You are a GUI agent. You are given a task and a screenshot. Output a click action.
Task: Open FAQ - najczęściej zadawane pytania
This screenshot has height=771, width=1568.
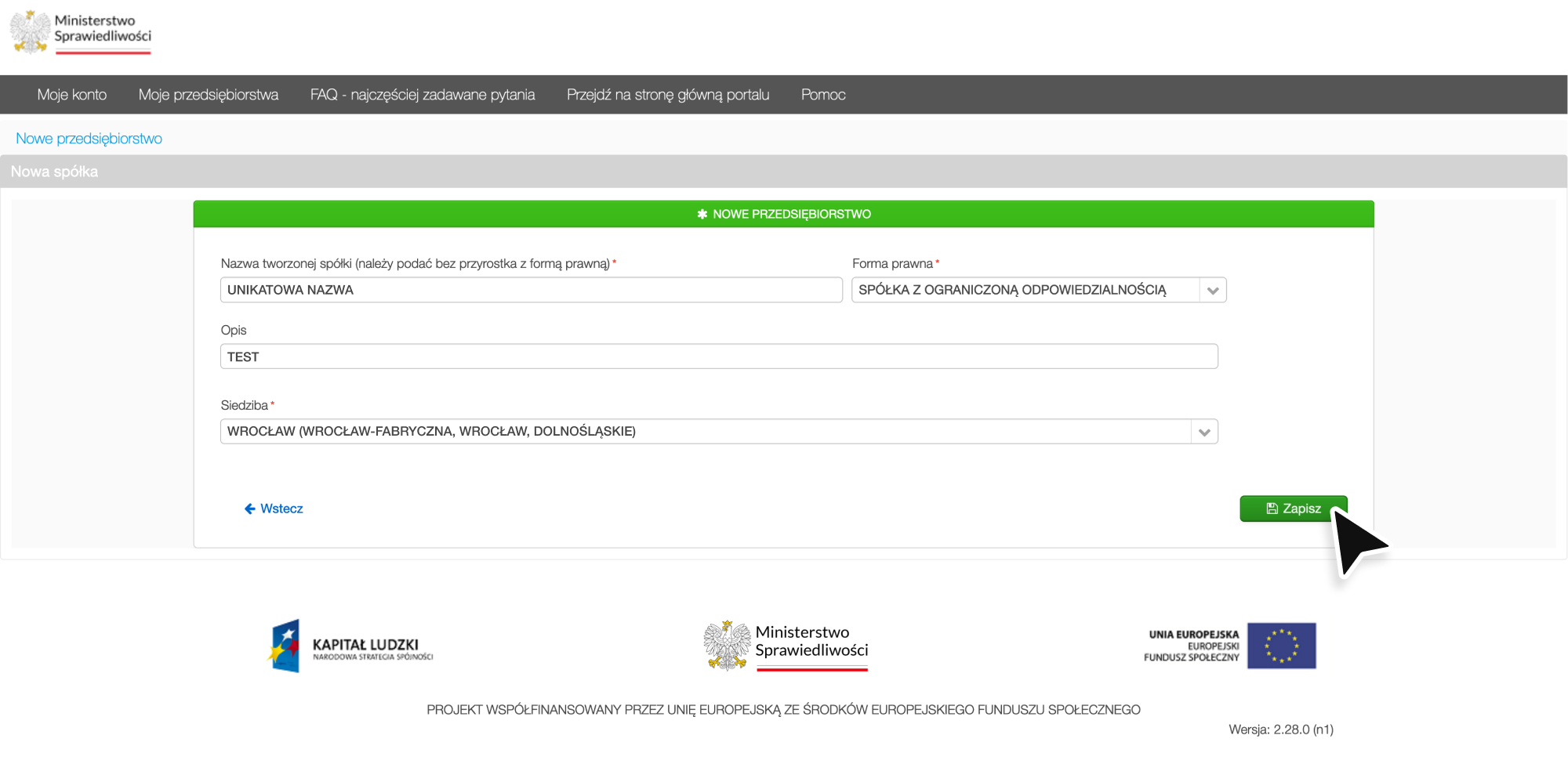[x=423, y=95]
